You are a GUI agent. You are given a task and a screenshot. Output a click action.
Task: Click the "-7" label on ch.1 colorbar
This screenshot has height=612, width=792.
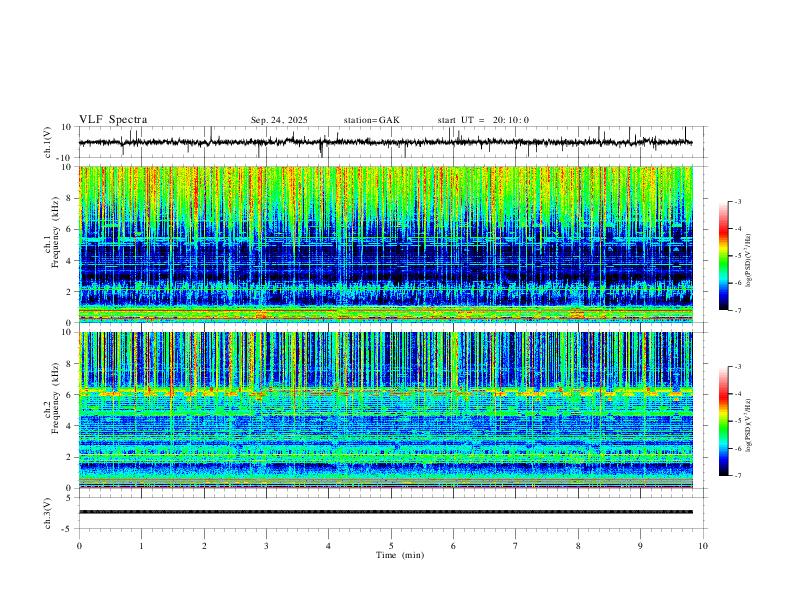point(738,310)
